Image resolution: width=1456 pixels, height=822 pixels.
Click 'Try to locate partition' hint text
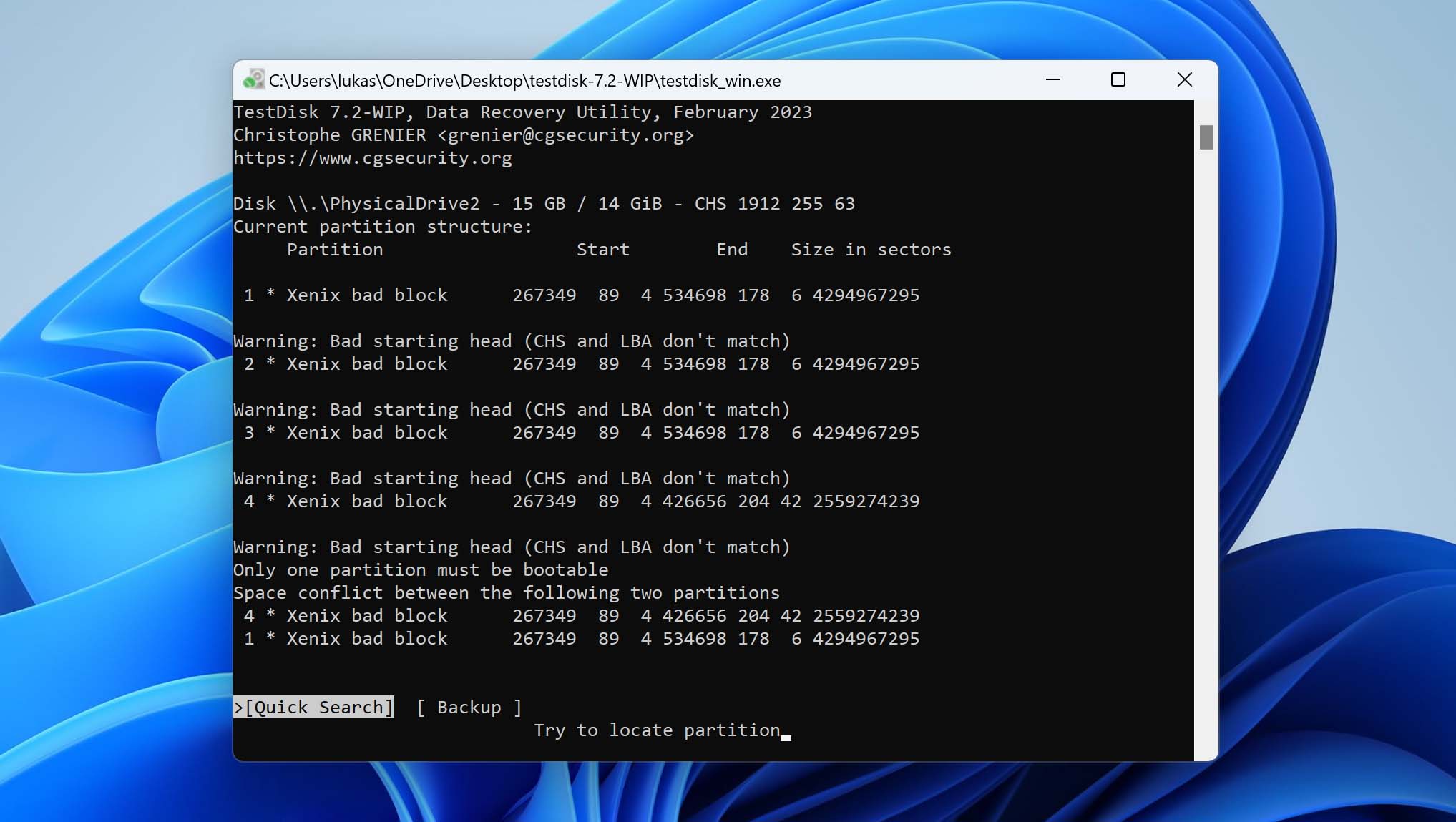[x=657, y=730]
